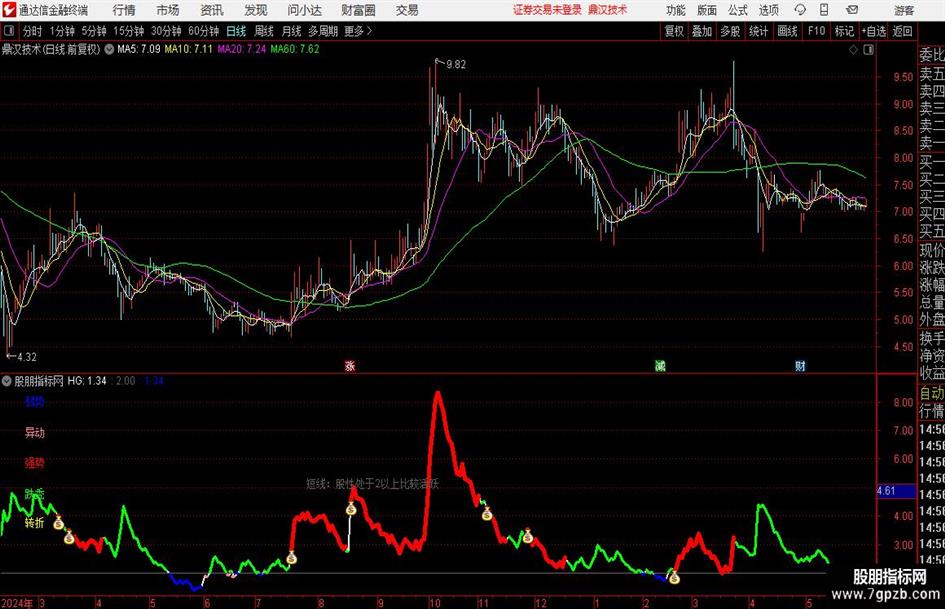945x609 pixels.
Task: Click the 异动 legend label
Action: pyautogui.click(x=34, y=432)
